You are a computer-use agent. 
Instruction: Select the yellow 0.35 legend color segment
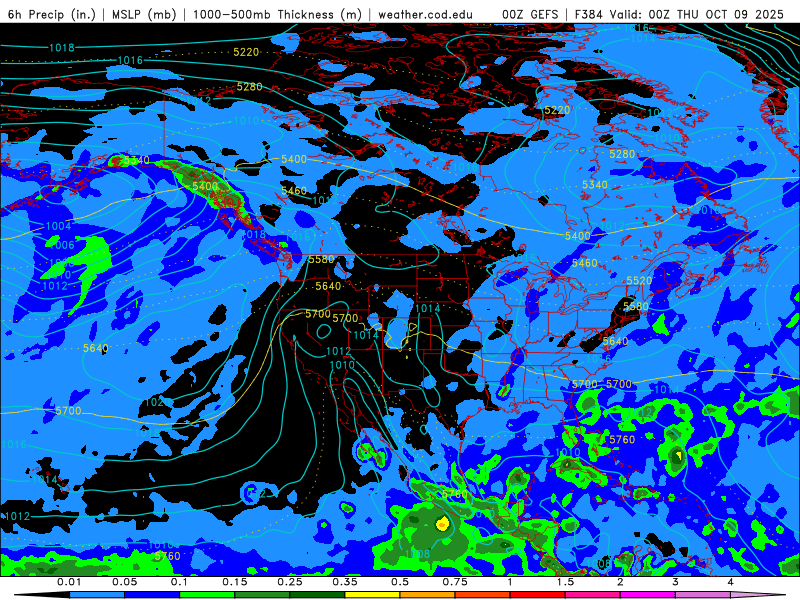click(372, 595)
